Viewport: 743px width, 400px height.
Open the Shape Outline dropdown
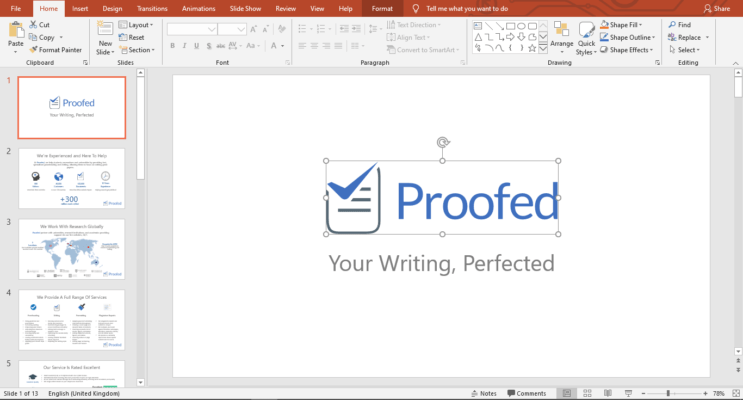(628, 37)
